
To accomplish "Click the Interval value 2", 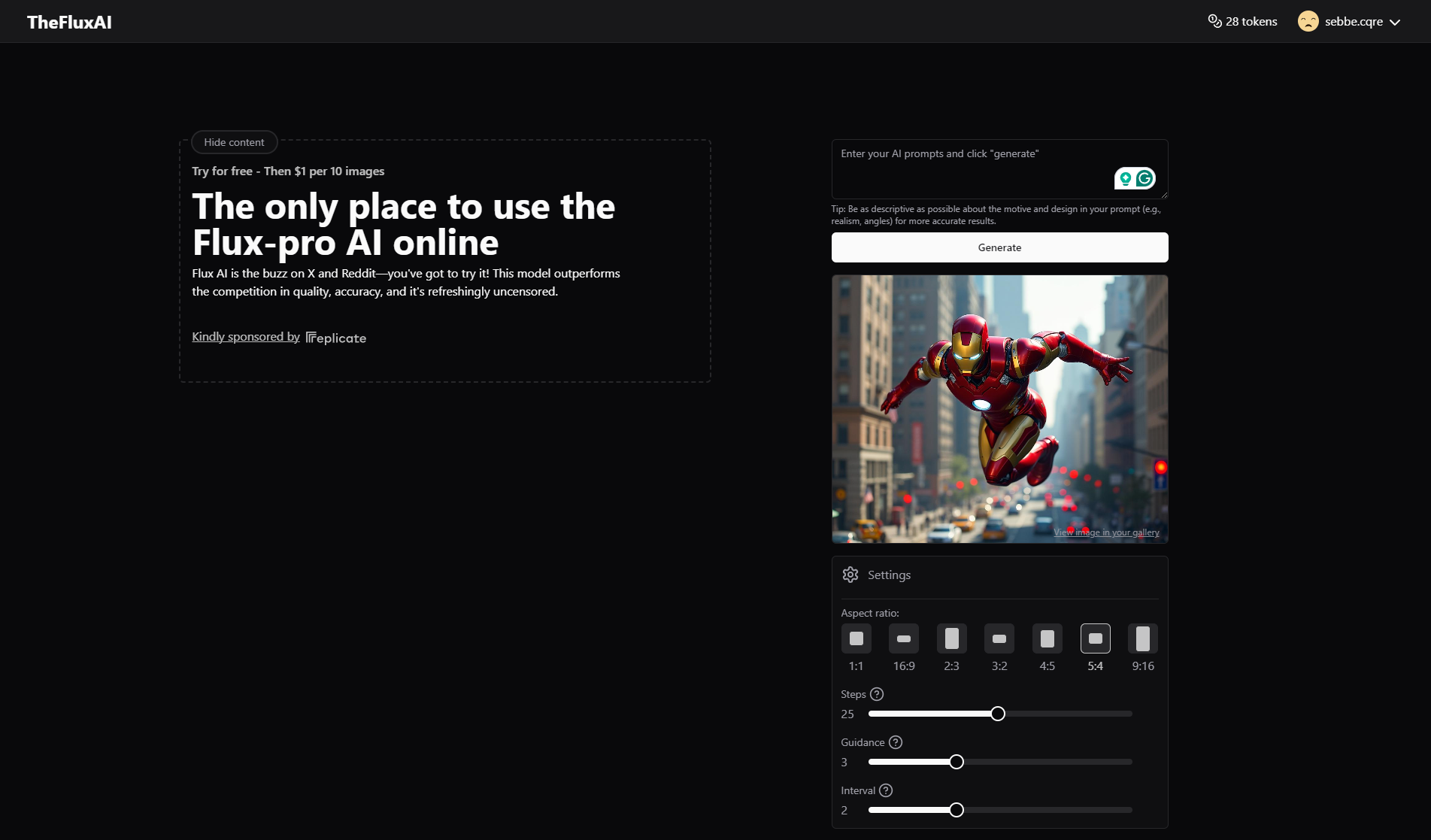I will (844, 810).
